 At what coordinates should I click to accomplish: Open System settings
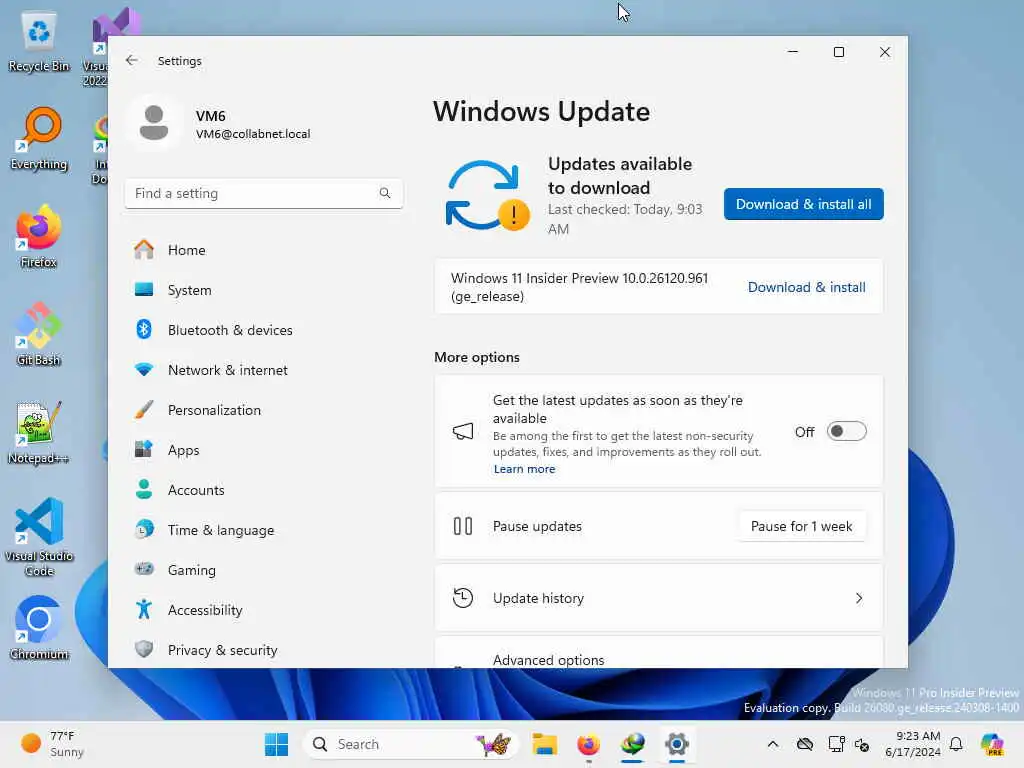[263, 290]
